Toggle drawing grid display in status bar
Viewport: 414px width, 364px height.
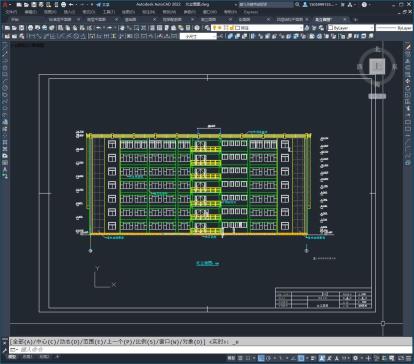[x=240, y=358]
